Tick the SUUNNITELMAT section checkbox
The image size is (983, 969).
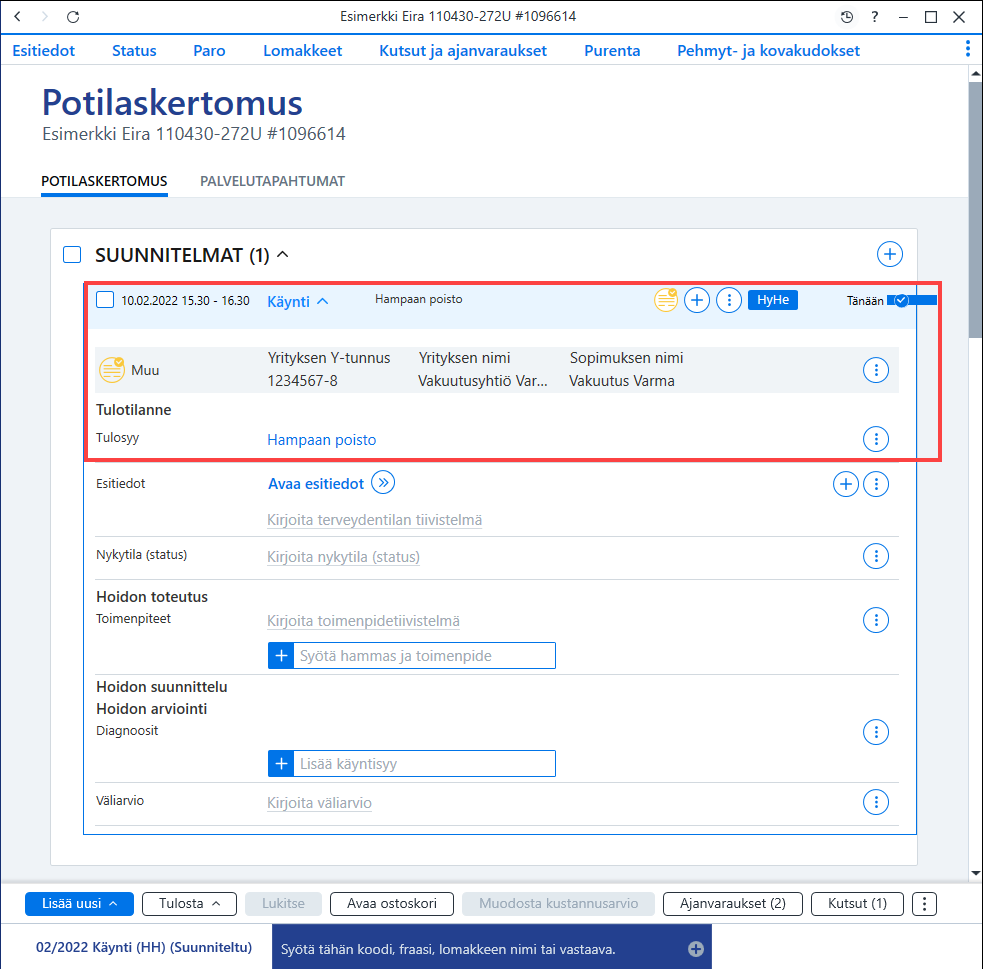coord(72,254)
